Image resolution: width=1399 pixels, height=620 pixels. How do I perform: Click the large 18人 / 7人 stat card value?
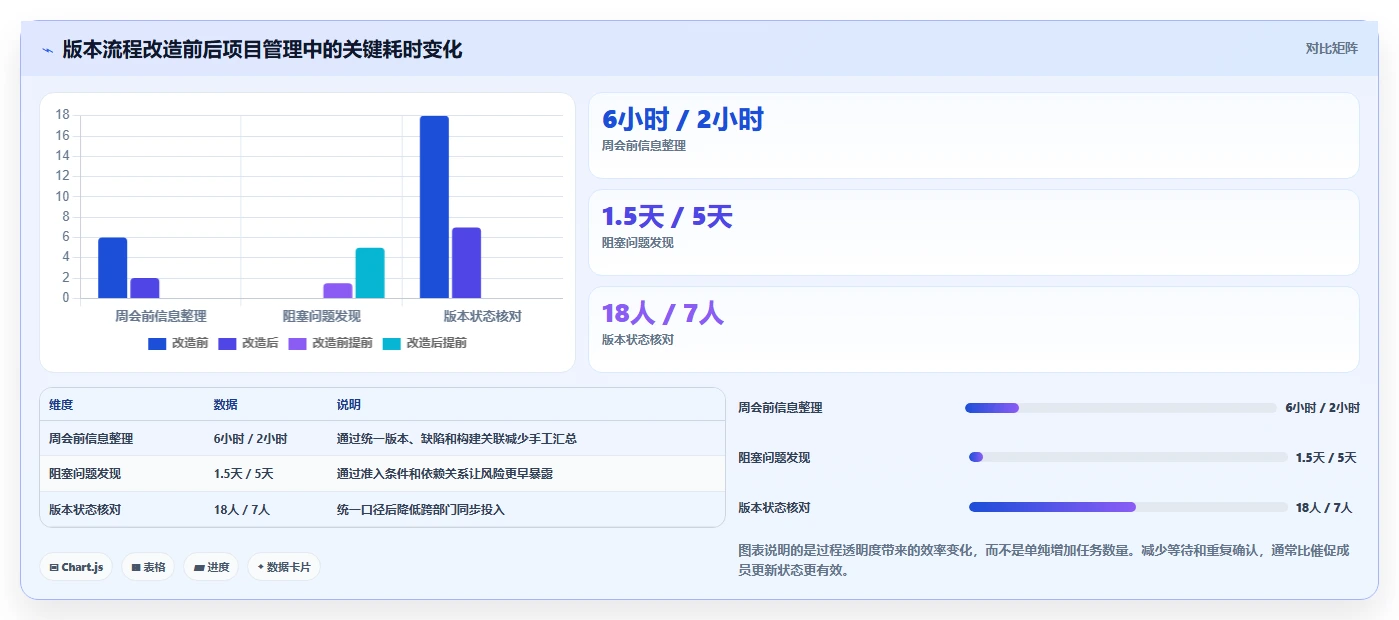coord(663,314)
